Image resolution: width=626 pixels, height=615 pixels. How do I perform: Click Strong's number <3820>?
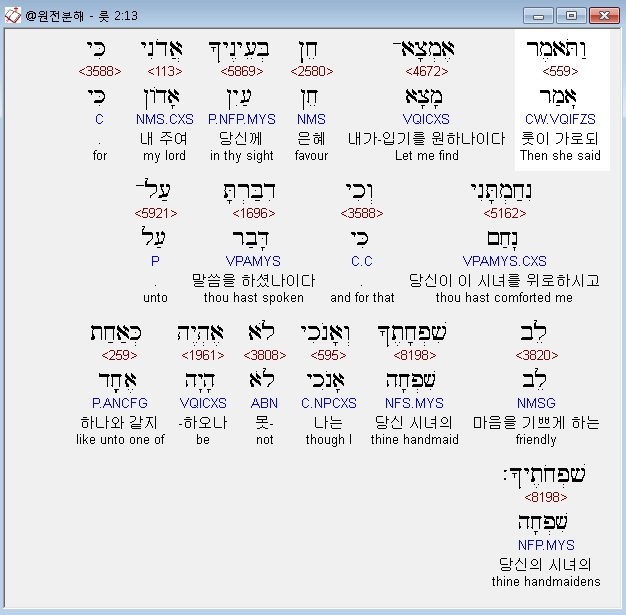pos(537,355)
